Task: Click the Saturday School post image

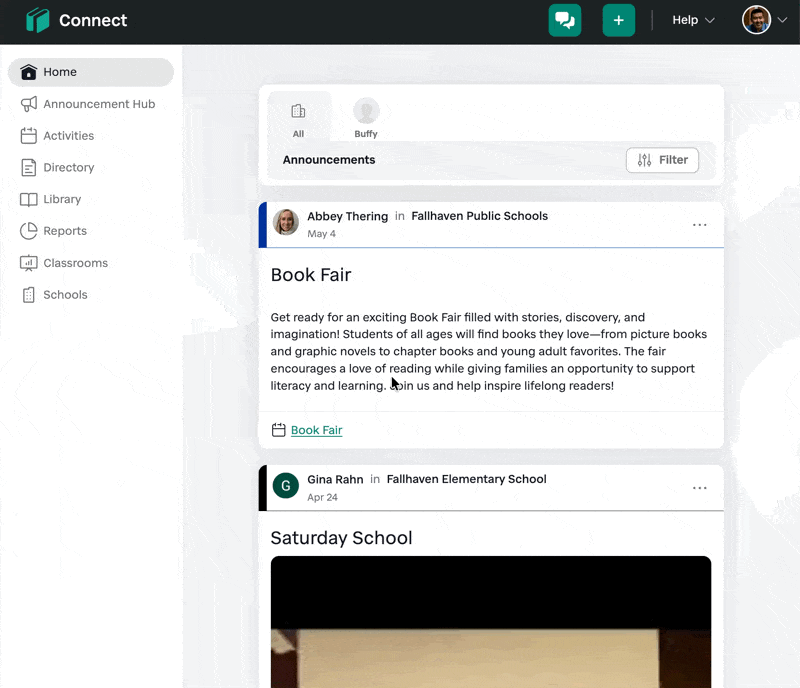Action: (x=491, y=622)
